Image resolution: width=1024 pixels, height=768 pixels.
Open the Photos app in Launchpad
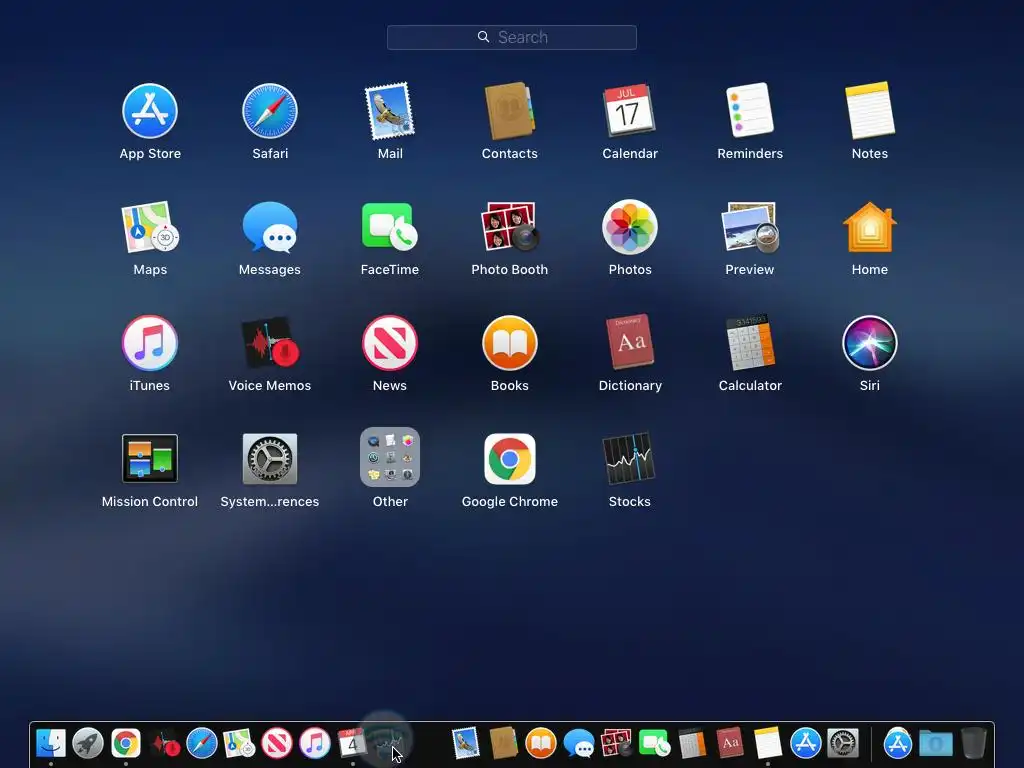[630, 227]
